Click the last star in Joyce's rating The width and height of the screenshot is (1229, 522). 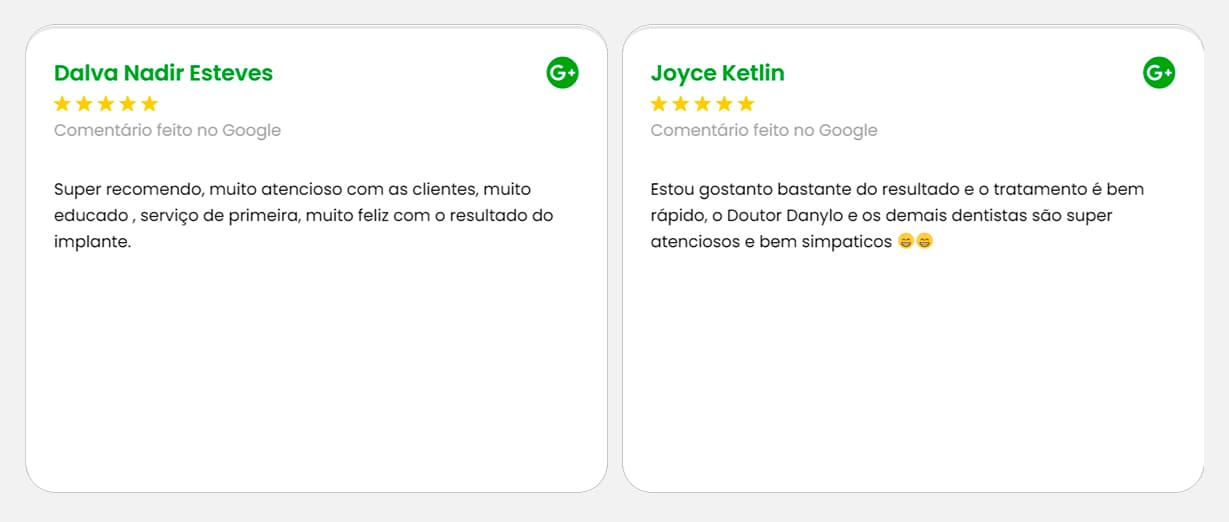point(746,104)
